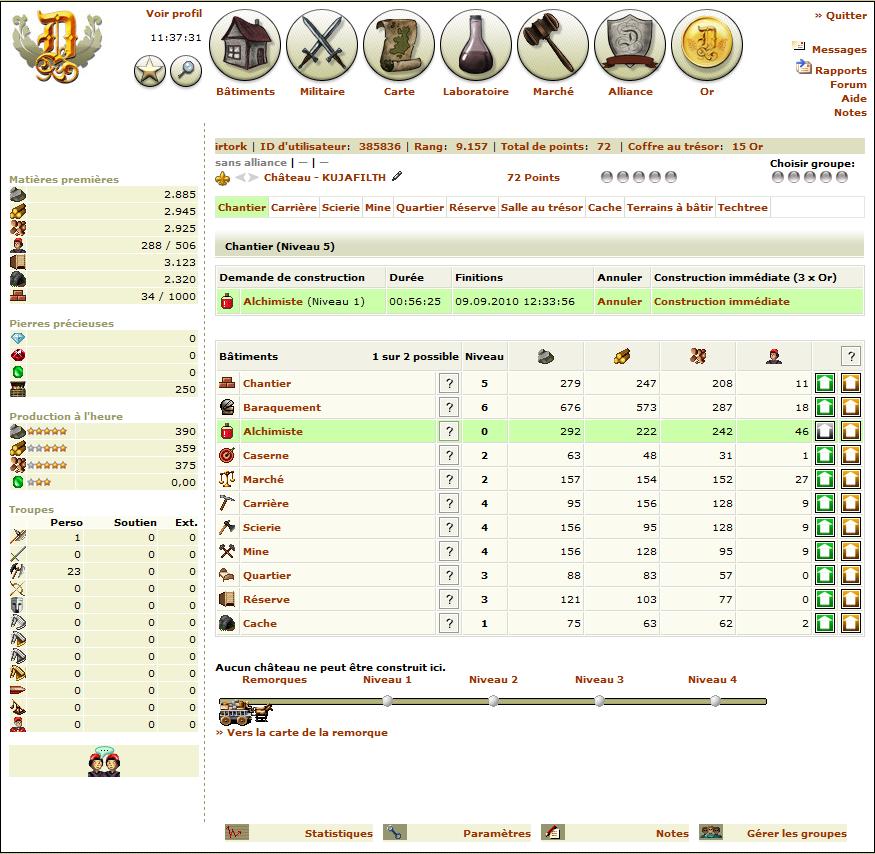
Task: Click the help button for Baraquement row
Action: coord(449,407)
